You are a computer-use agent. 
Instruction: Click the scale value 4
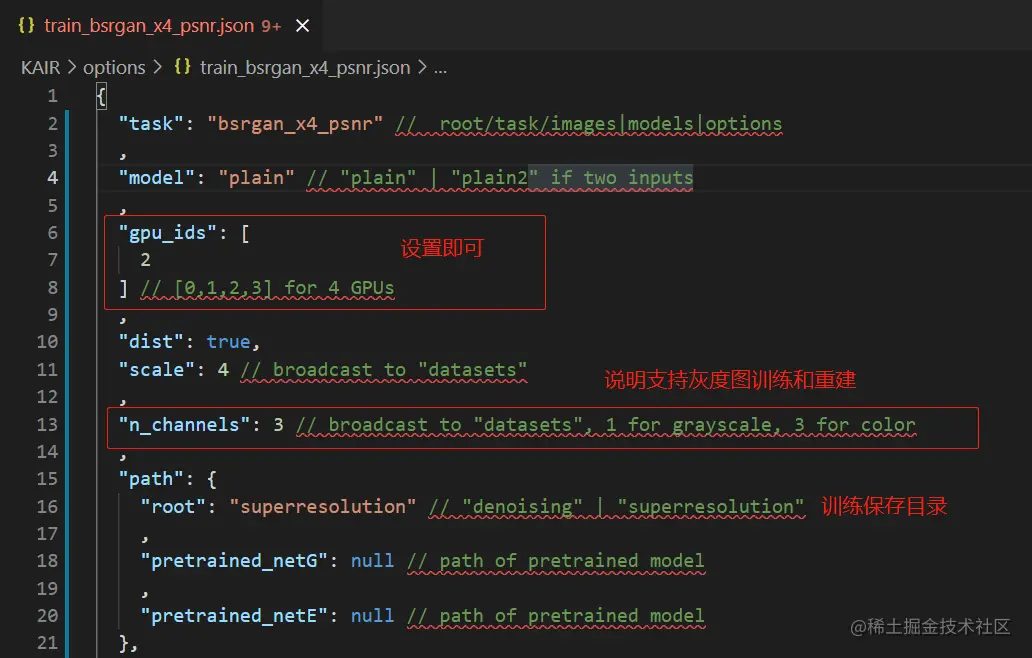coord(223,369)
